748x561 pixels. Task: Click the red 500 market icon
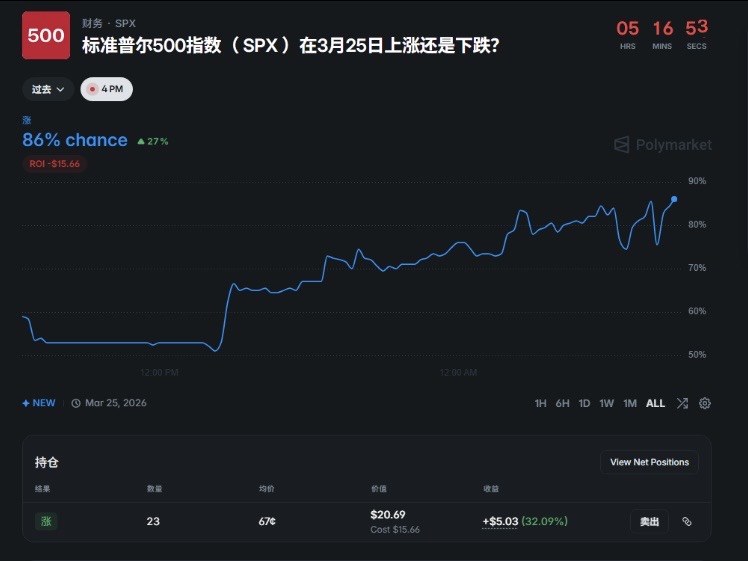[x=46, y=35]
